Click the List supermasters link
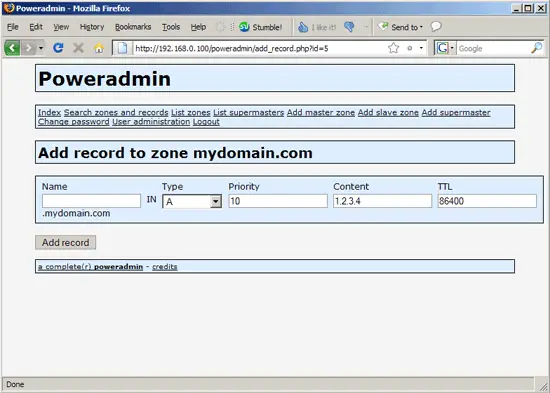Viewport: 550px width, 393px height. 249,113
